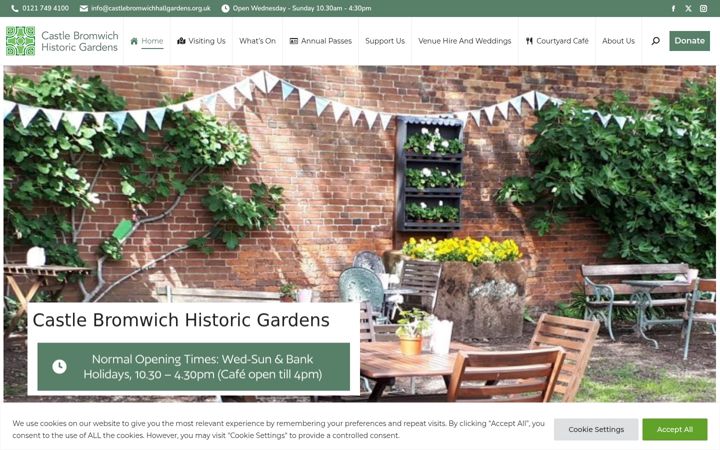Click the Castle Bromwich Historic Gardens heading

181,320
